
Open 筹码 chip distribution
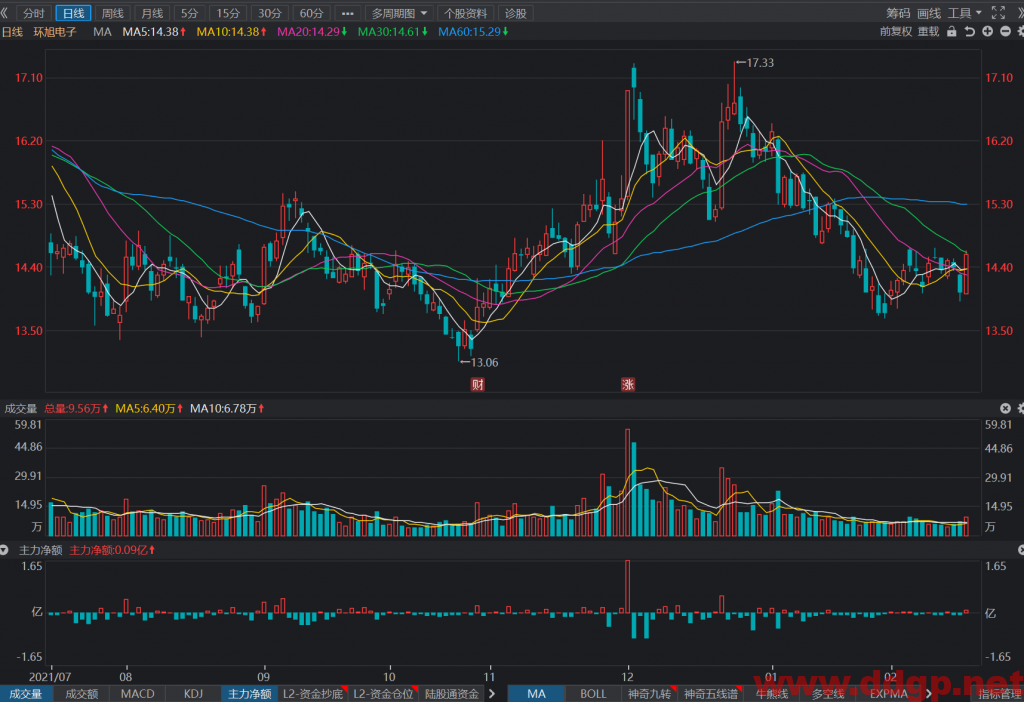(898, 13)
